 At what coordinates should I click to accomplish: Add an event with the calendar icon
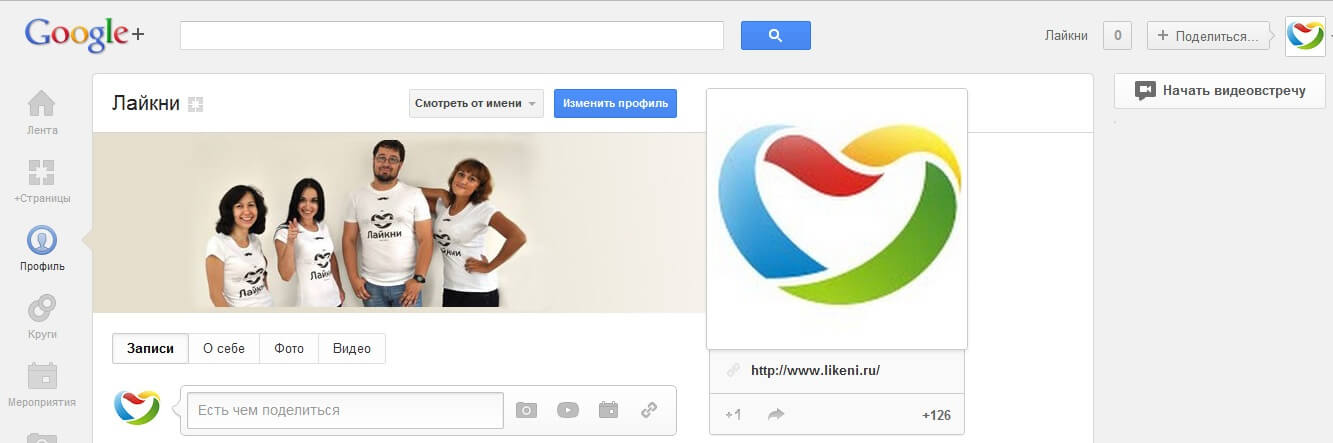(x=608, y=410)
